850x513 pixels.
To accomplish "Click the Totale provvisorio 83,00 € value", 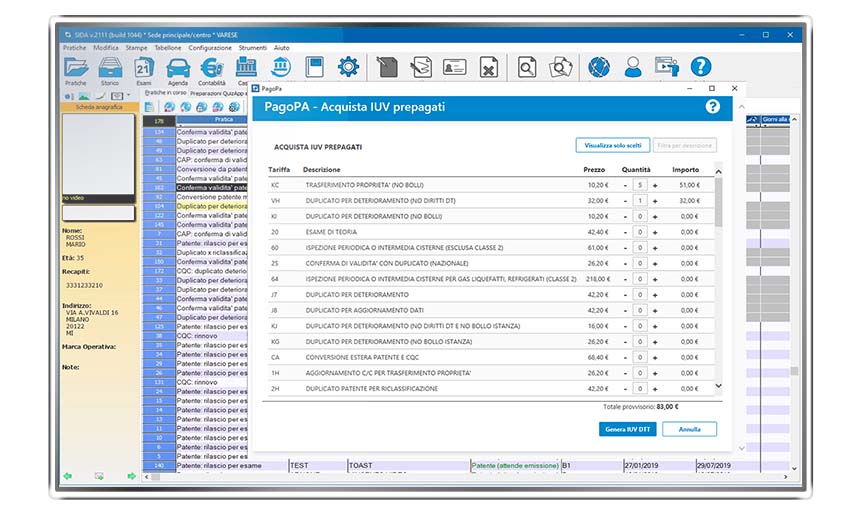I will pos(667,407).
